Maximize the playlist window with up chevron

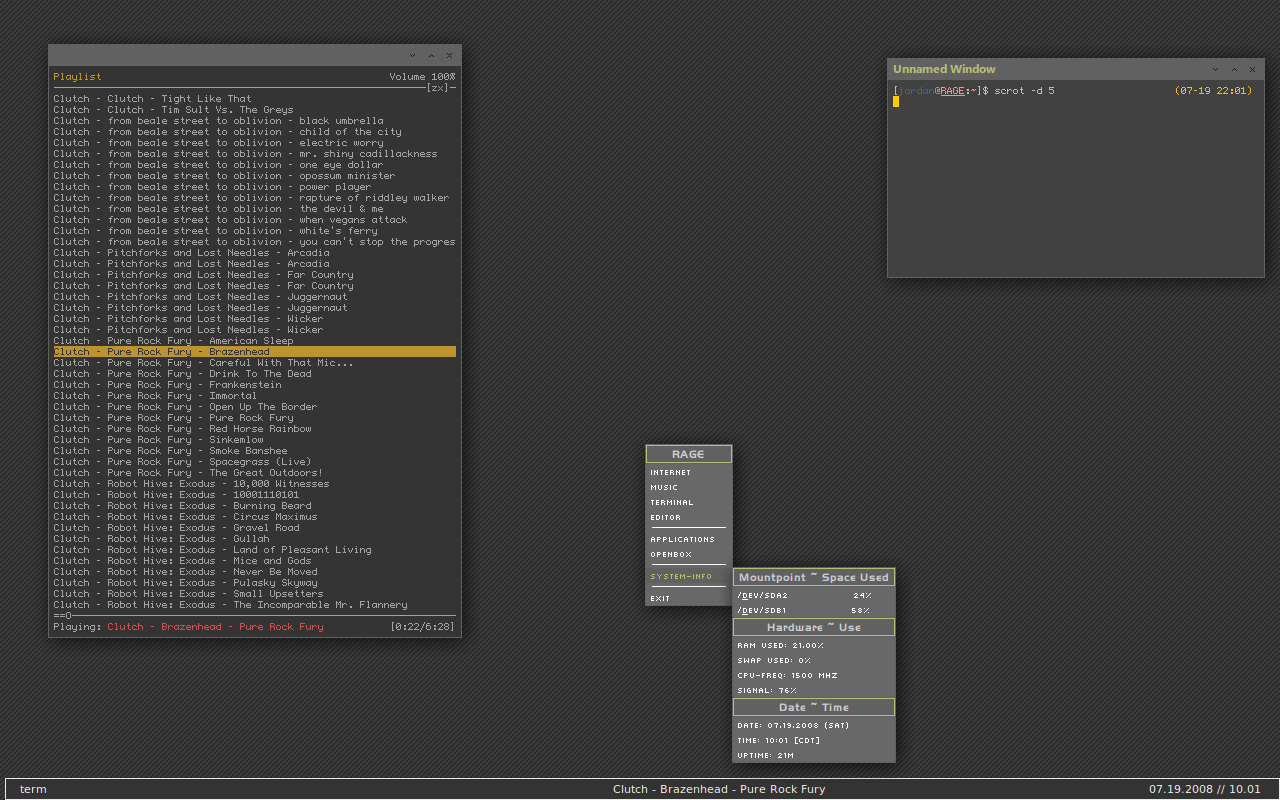point(431,56)
